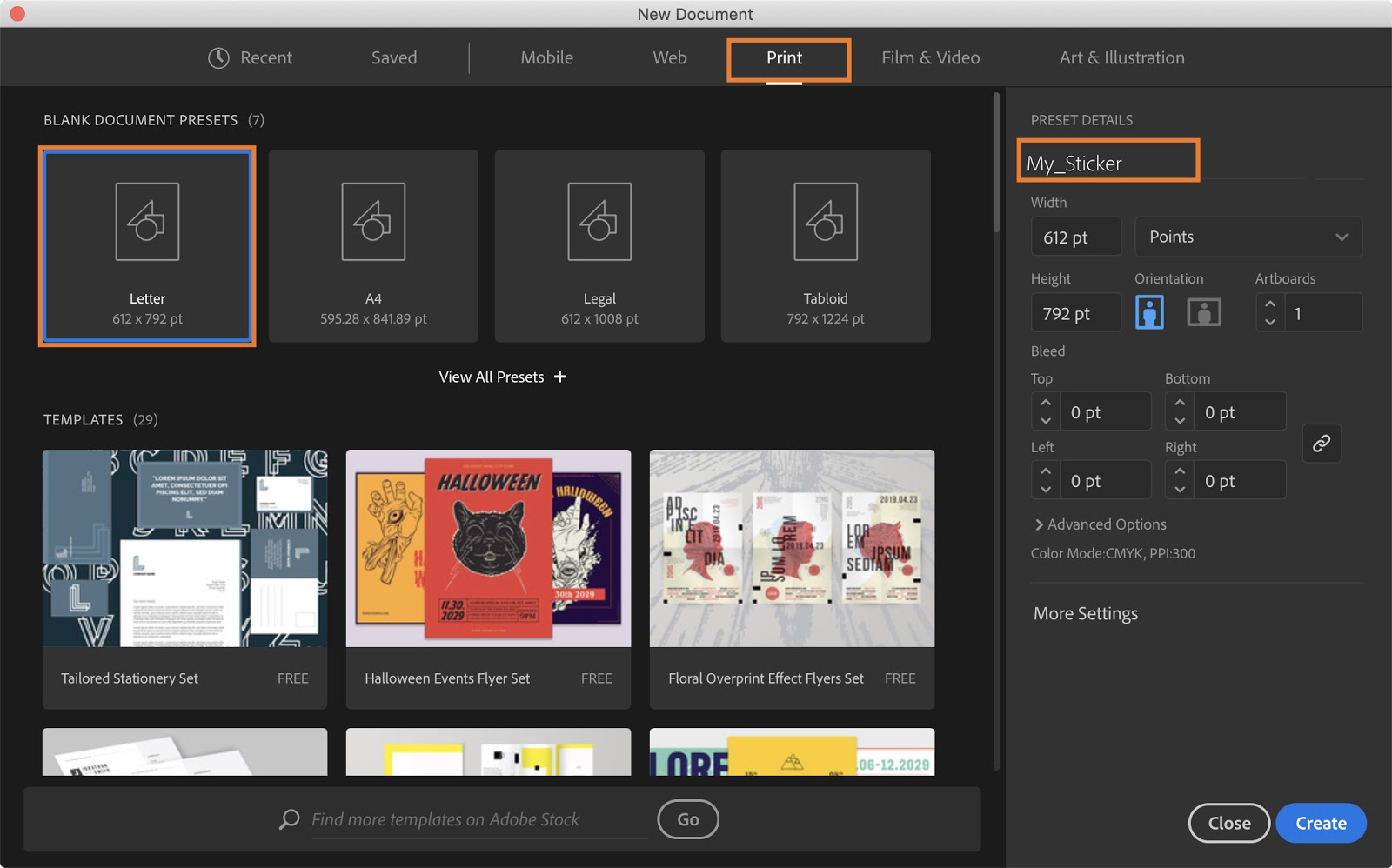Viewport: 1392px width, 868px height.
Task: Open the Halloween Events Flyer Set template
Action: click(x=488, y=548)
